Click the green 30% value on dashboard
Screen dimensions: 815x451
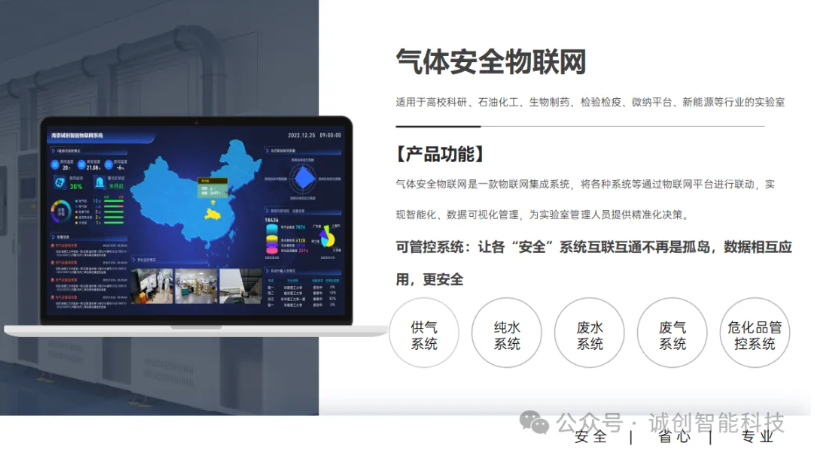[x=76, y=185]
